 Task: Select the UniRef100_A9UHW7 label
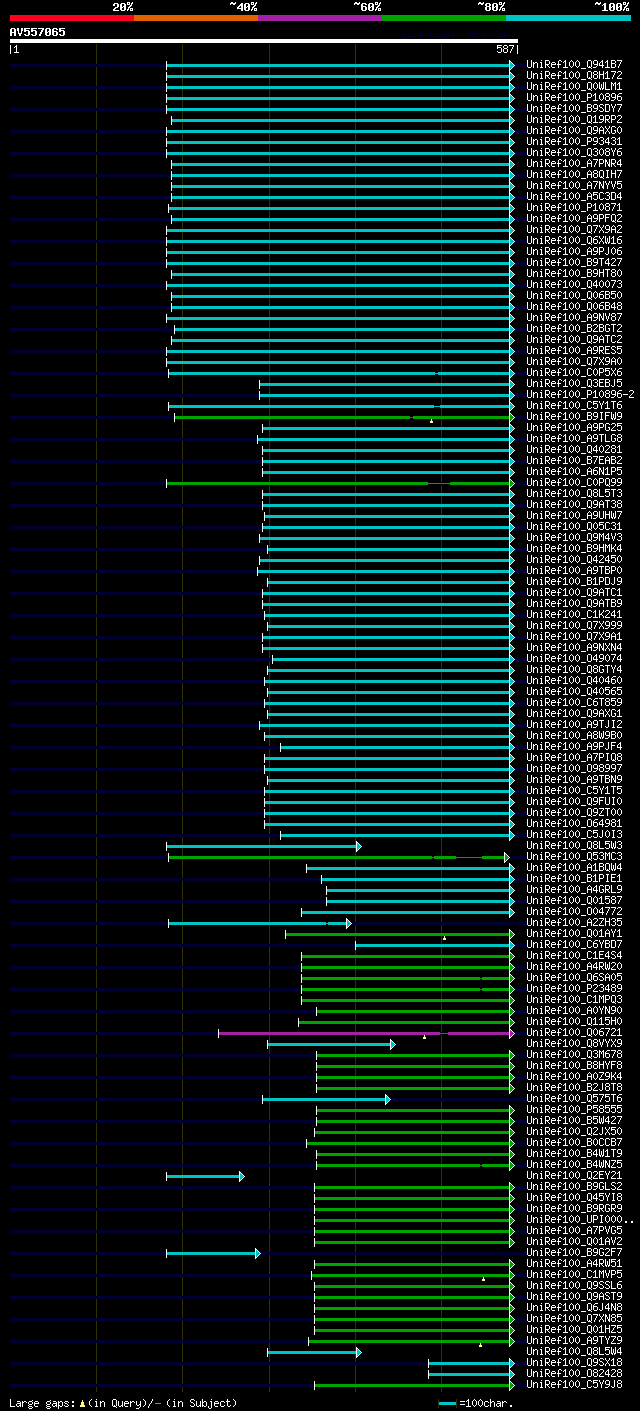tap(574, 515)
